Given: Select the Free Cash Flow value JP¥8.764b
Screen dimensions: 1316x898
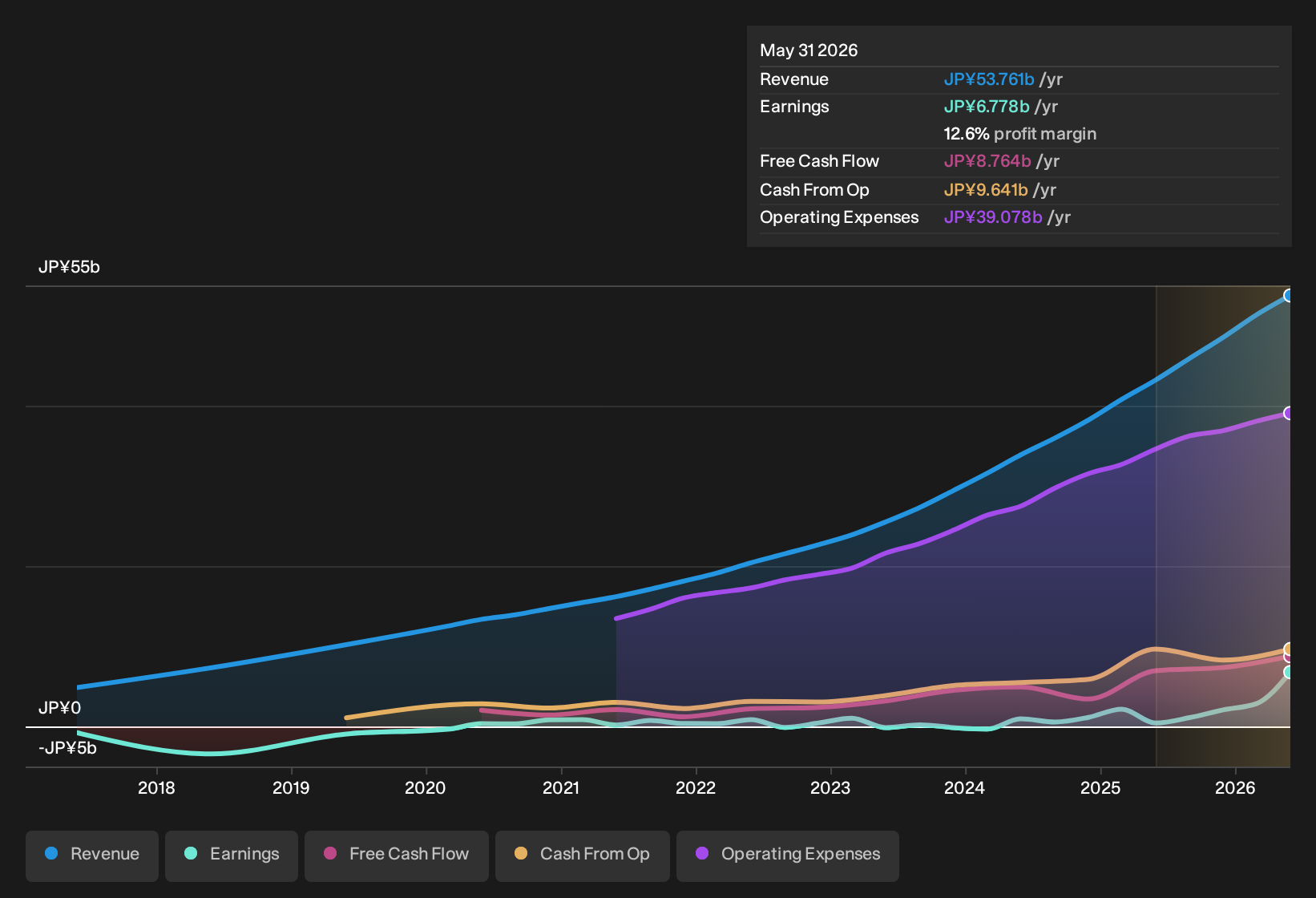Looking at the screenshot, I should (x=987, y=161).
